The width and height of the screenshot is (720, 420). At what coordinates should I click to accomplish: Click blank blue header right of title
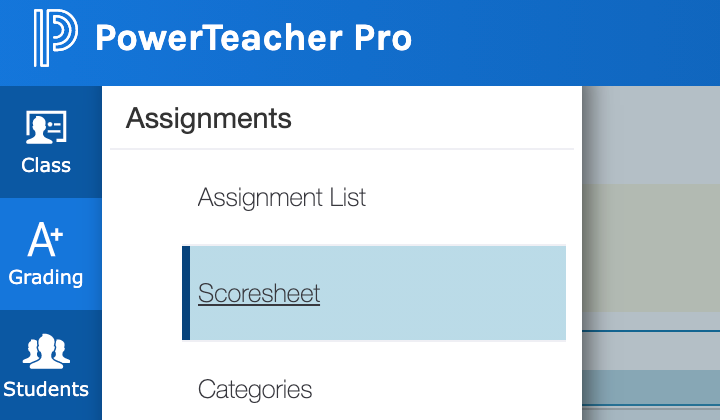pyautogui.click(x=565, y=41)
